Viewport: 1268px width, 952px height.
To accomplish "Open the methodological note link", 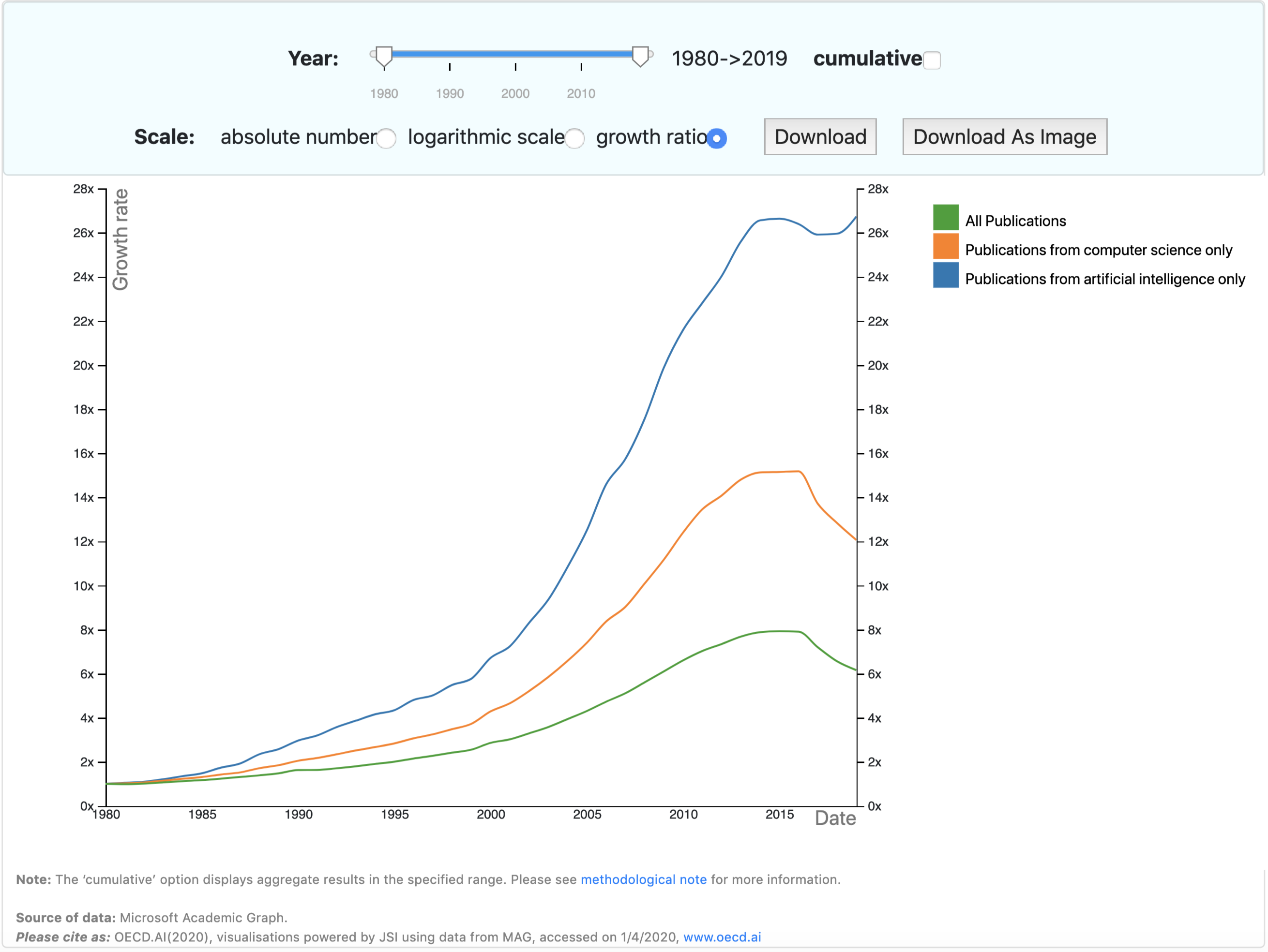I will 643,879.
